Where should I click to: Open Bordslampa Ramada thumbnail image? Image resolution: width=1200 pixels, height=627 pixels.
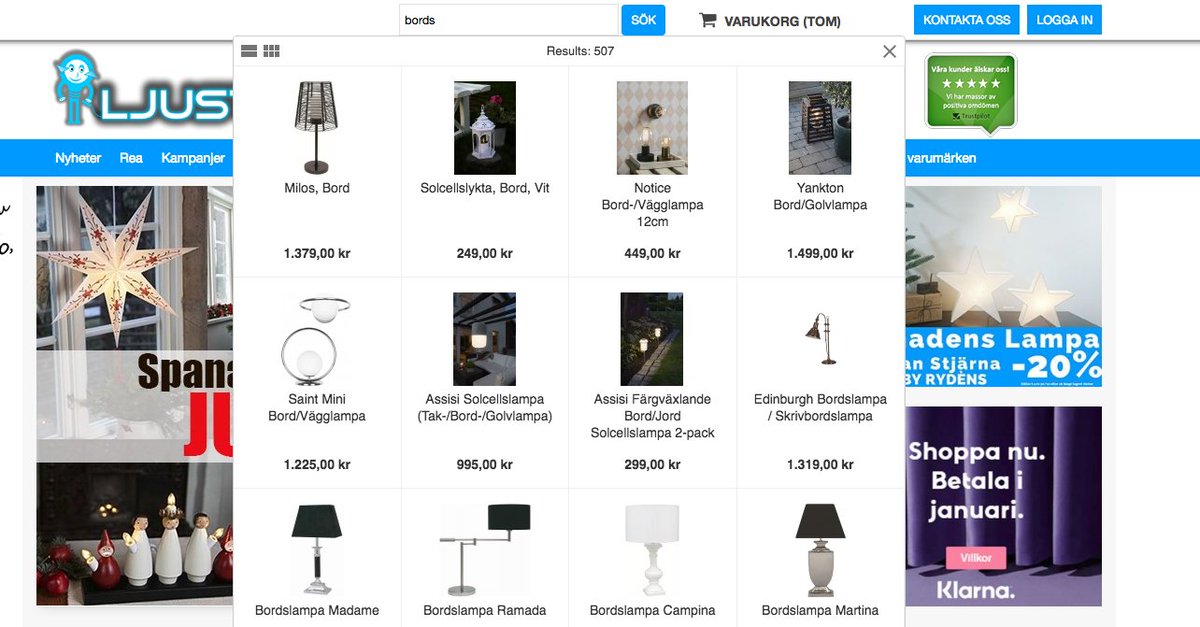coord(485,550)
